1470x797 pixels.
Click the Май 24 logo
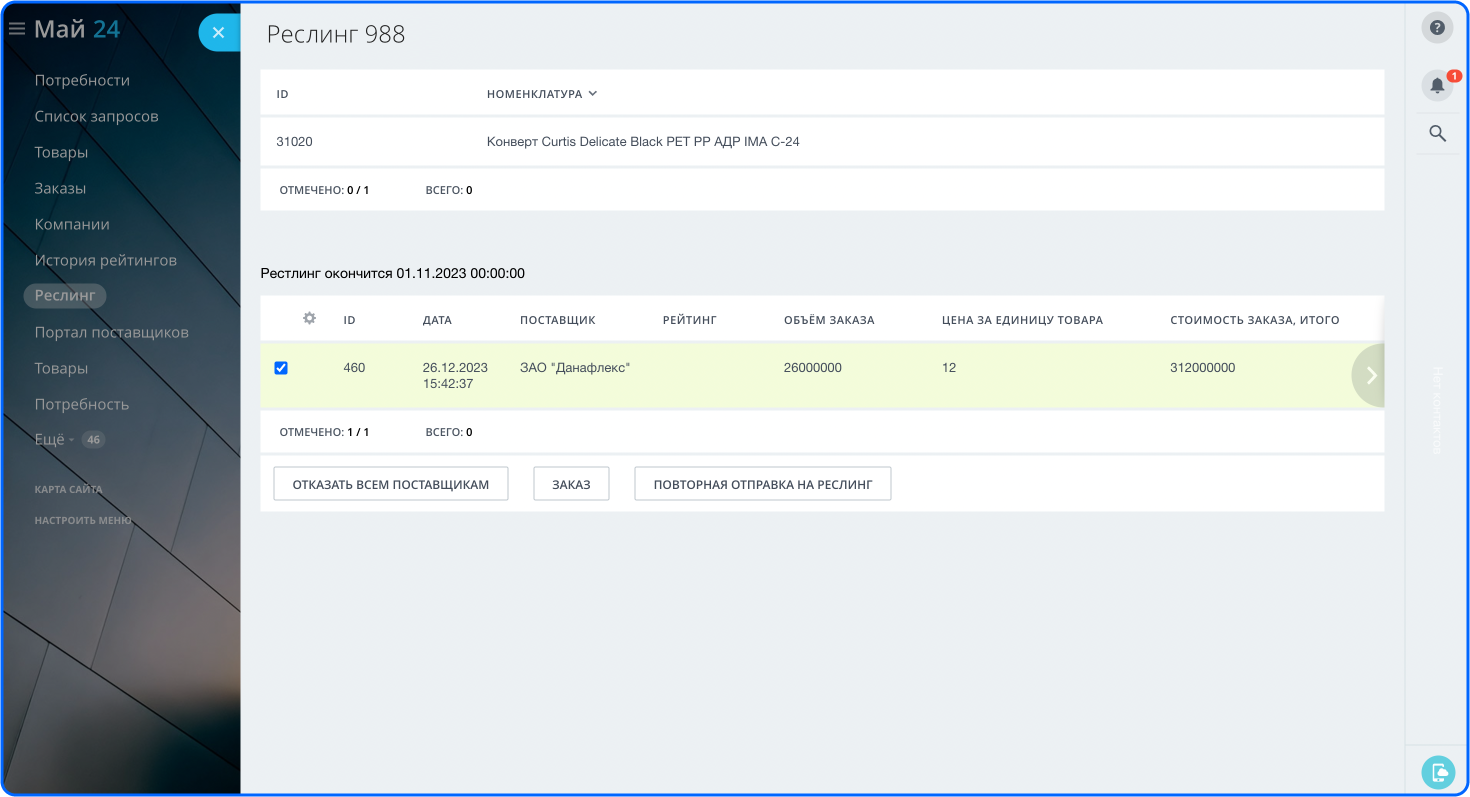(x=77, y=29)
